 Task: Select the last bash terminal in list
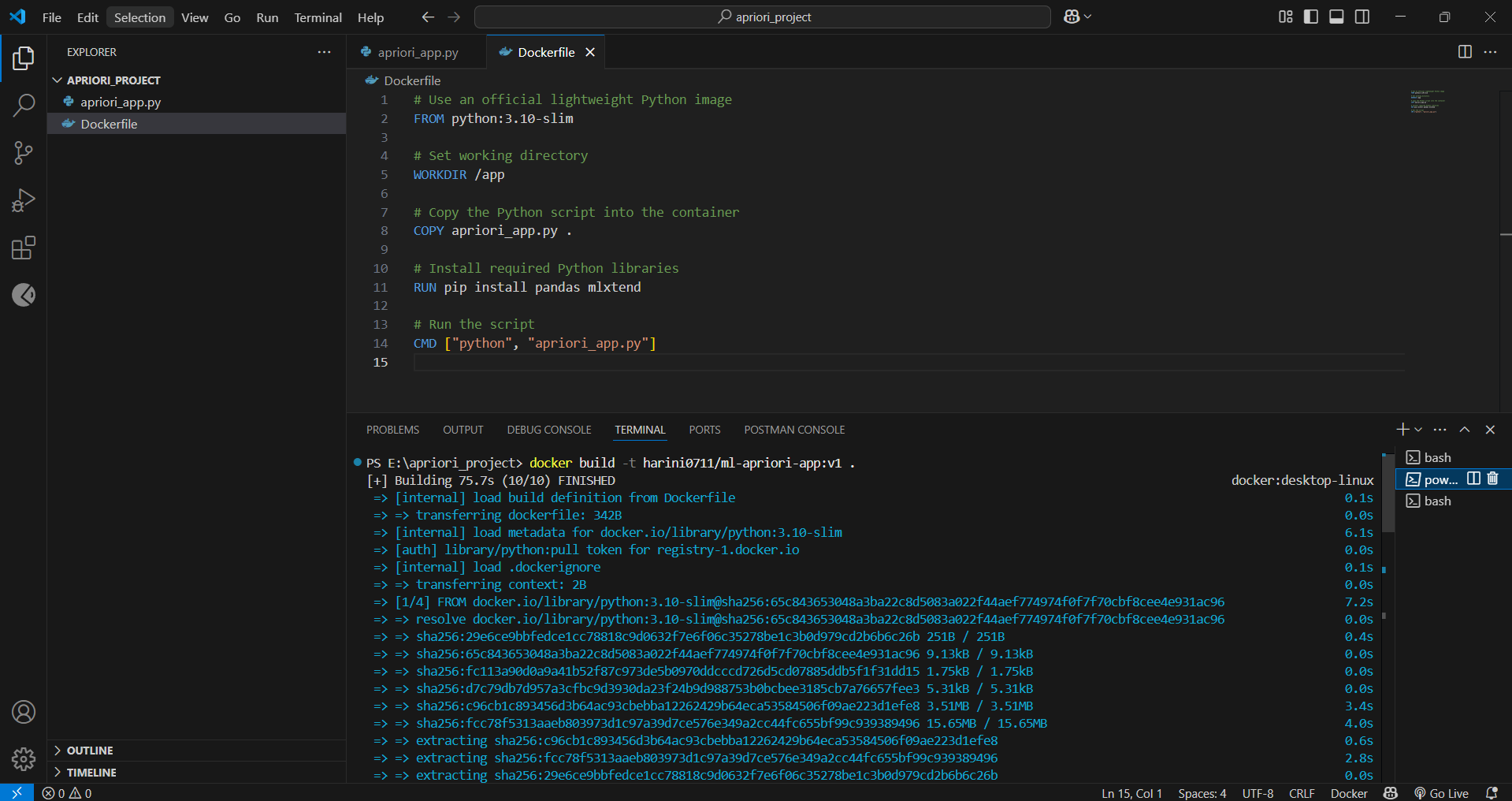pyautogui.click(x=1454, y=501)
